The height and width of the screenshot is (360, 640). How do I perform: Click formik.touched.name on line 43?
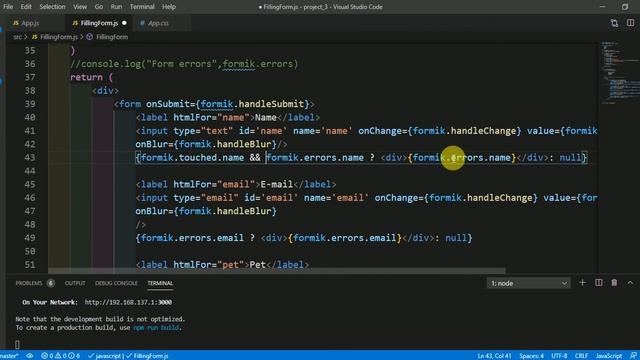(x=192, y=158)
